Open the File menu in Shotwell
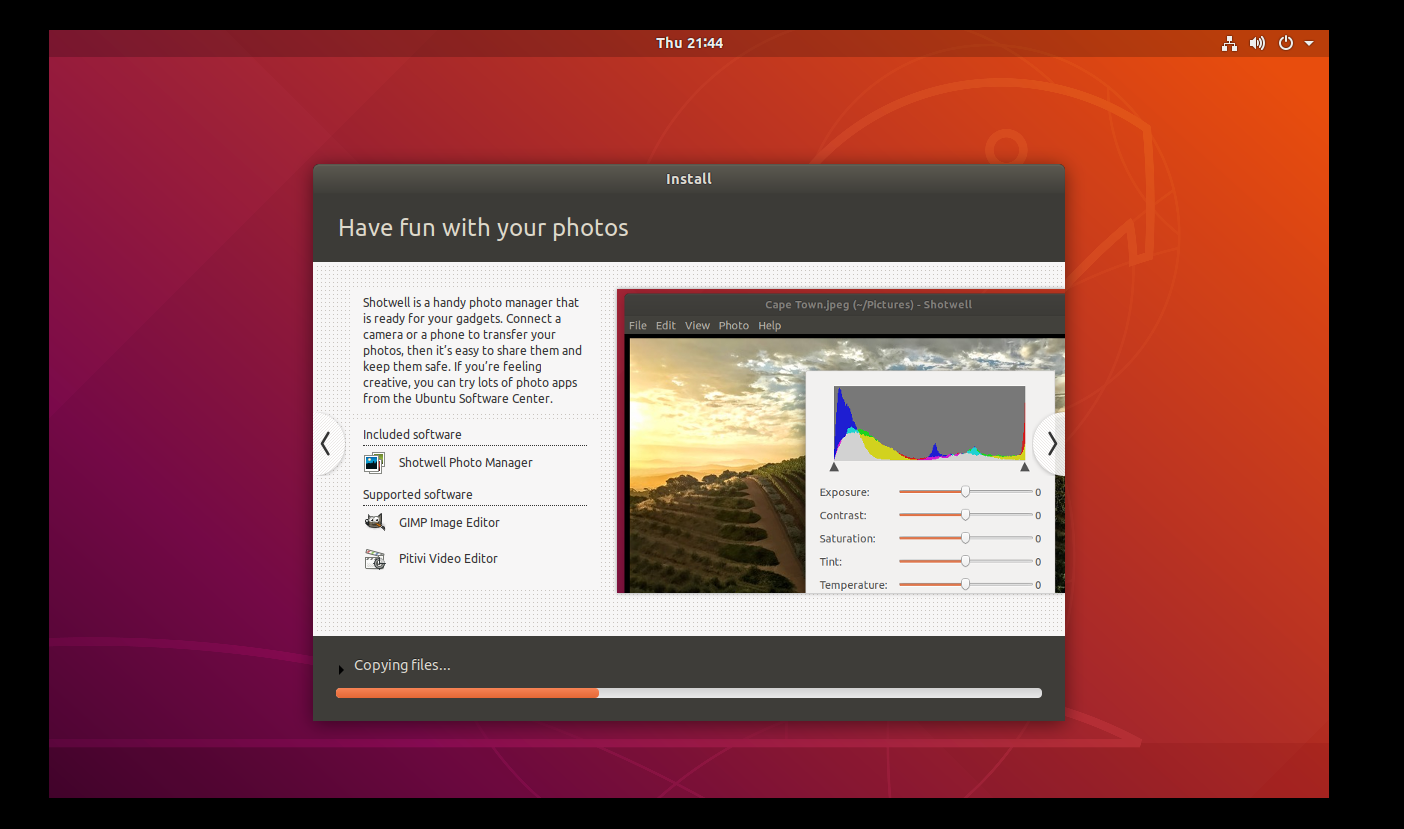1404x829 pixels. [638, 325]
